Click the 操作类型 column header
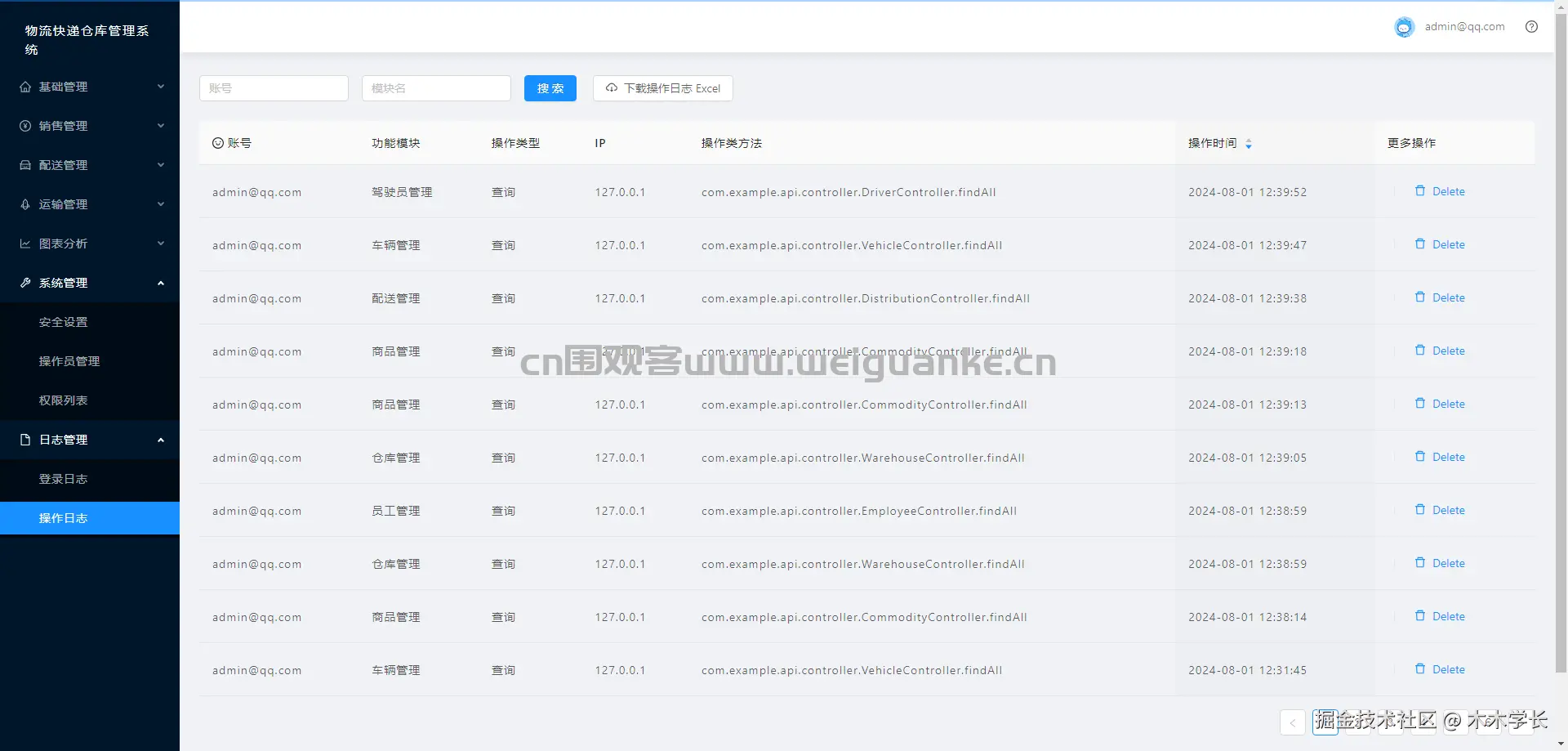 click(x=515, y=143)
